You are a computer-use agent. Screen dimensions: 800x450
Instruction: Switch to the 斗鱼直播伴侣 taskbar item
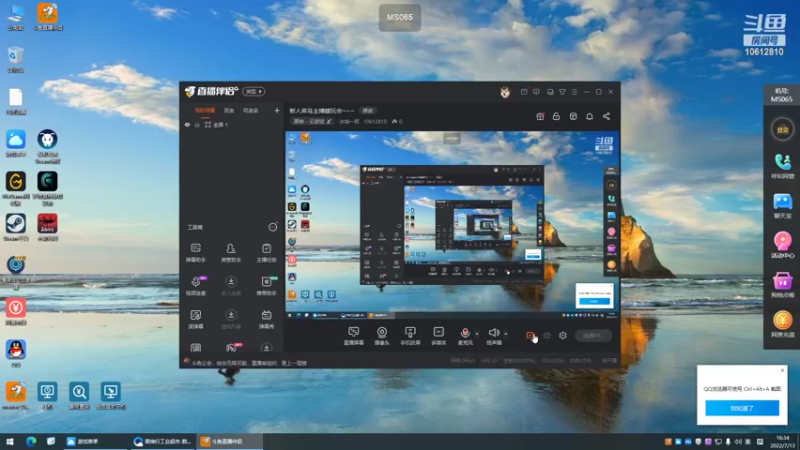[229, 442]
